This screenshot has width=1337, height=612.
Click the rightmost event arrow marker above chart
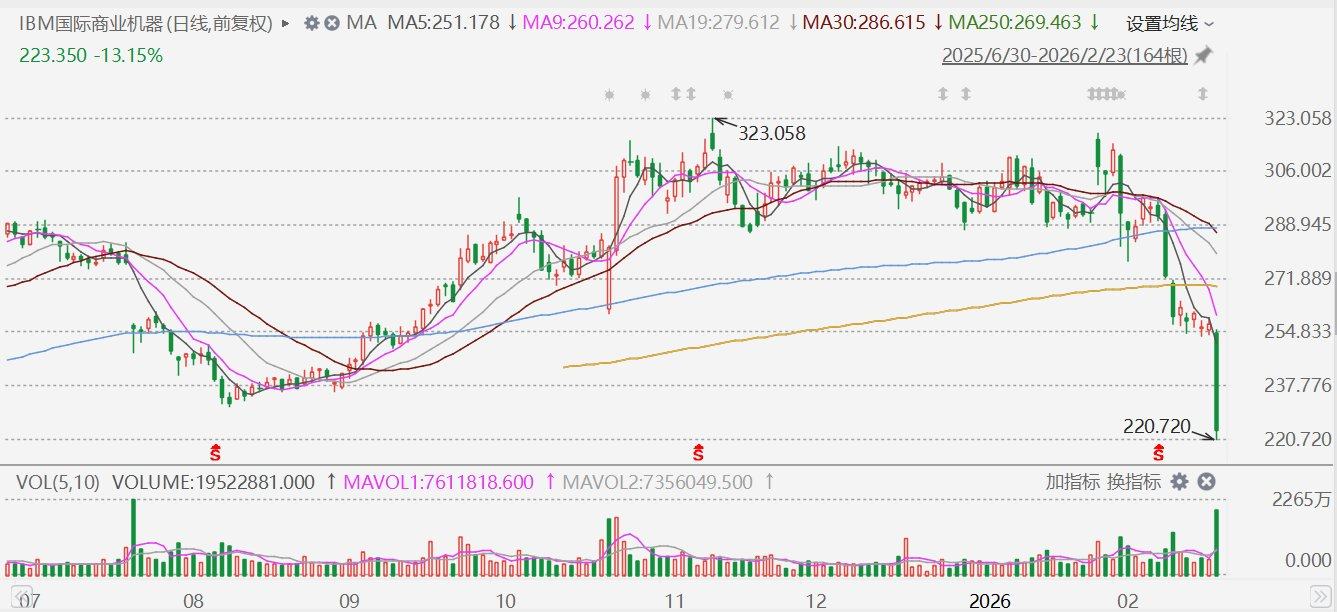coord(1203,95)
